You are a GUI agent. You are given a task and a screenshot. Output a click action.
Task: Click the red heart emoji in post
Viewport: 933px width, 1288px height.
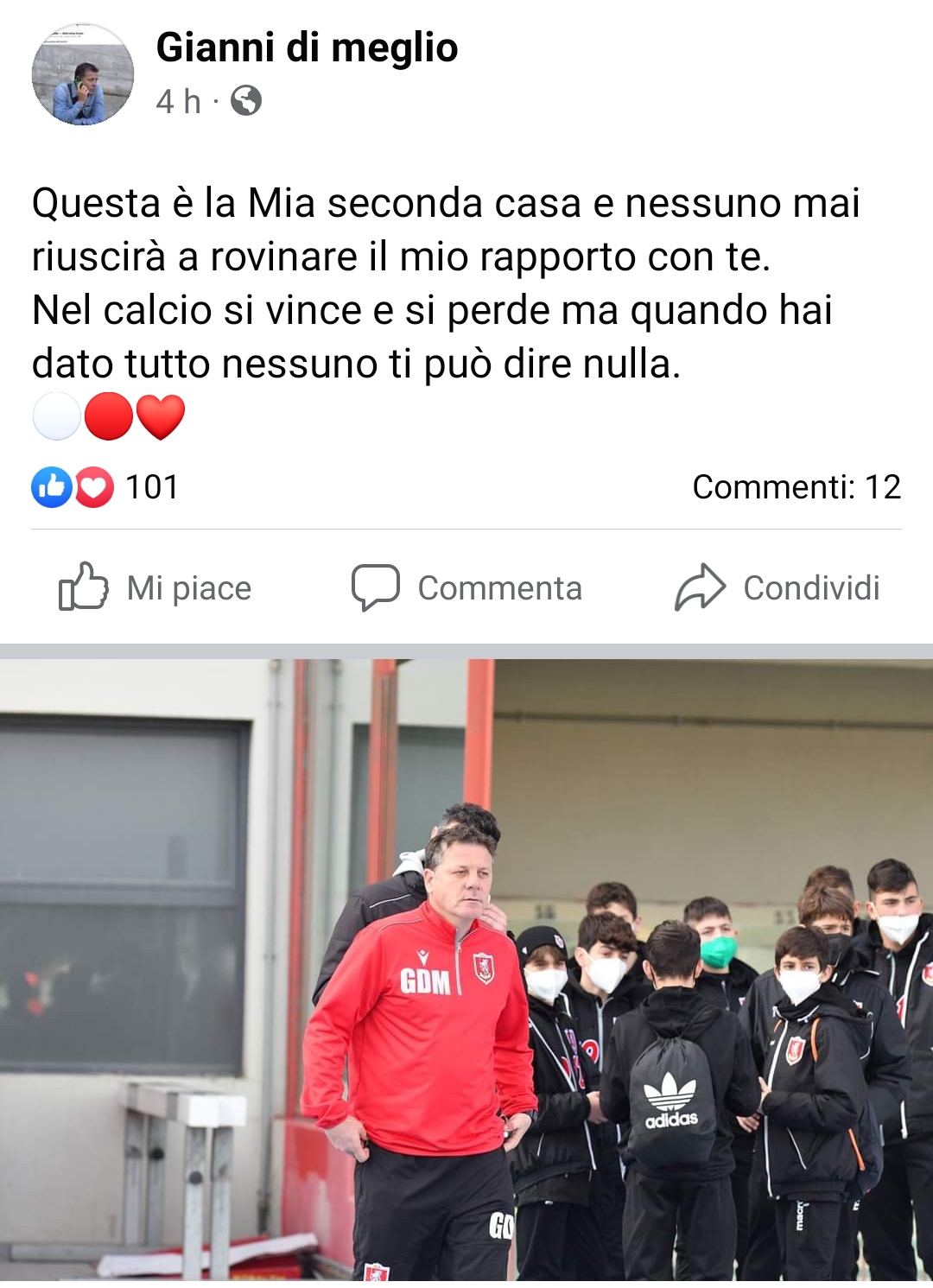pos(161,417)
